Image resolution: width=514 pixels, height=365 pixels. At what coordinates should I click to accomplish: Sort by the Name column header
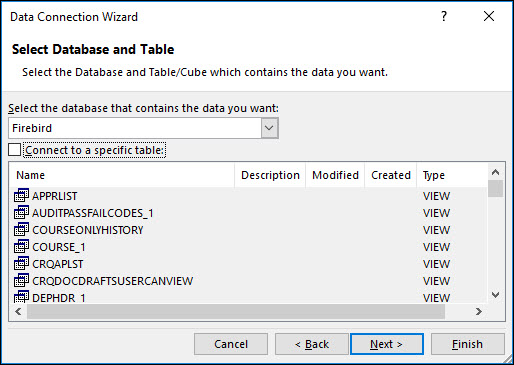122,175
